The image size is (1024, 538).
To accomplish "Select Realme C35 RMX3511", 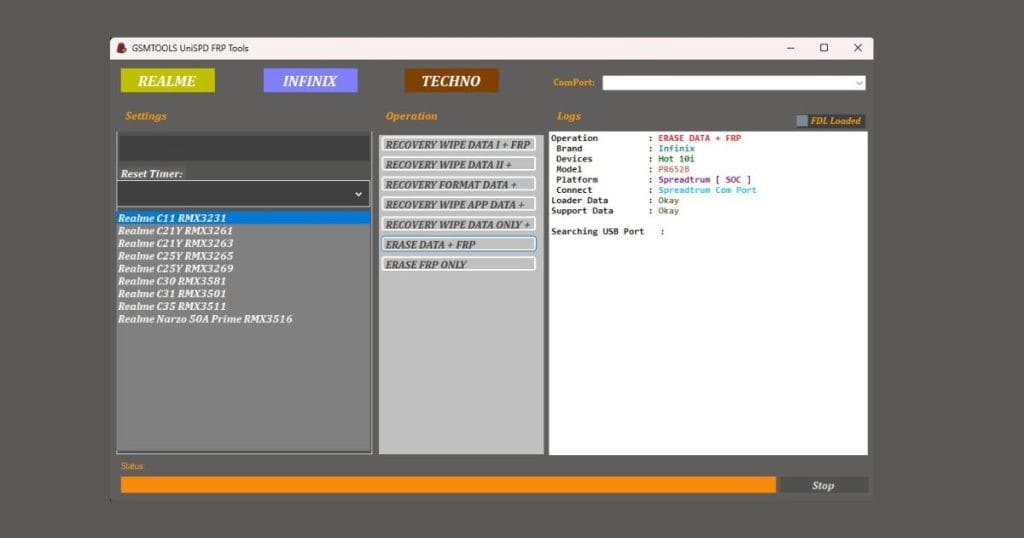I will tap(244, 306).
